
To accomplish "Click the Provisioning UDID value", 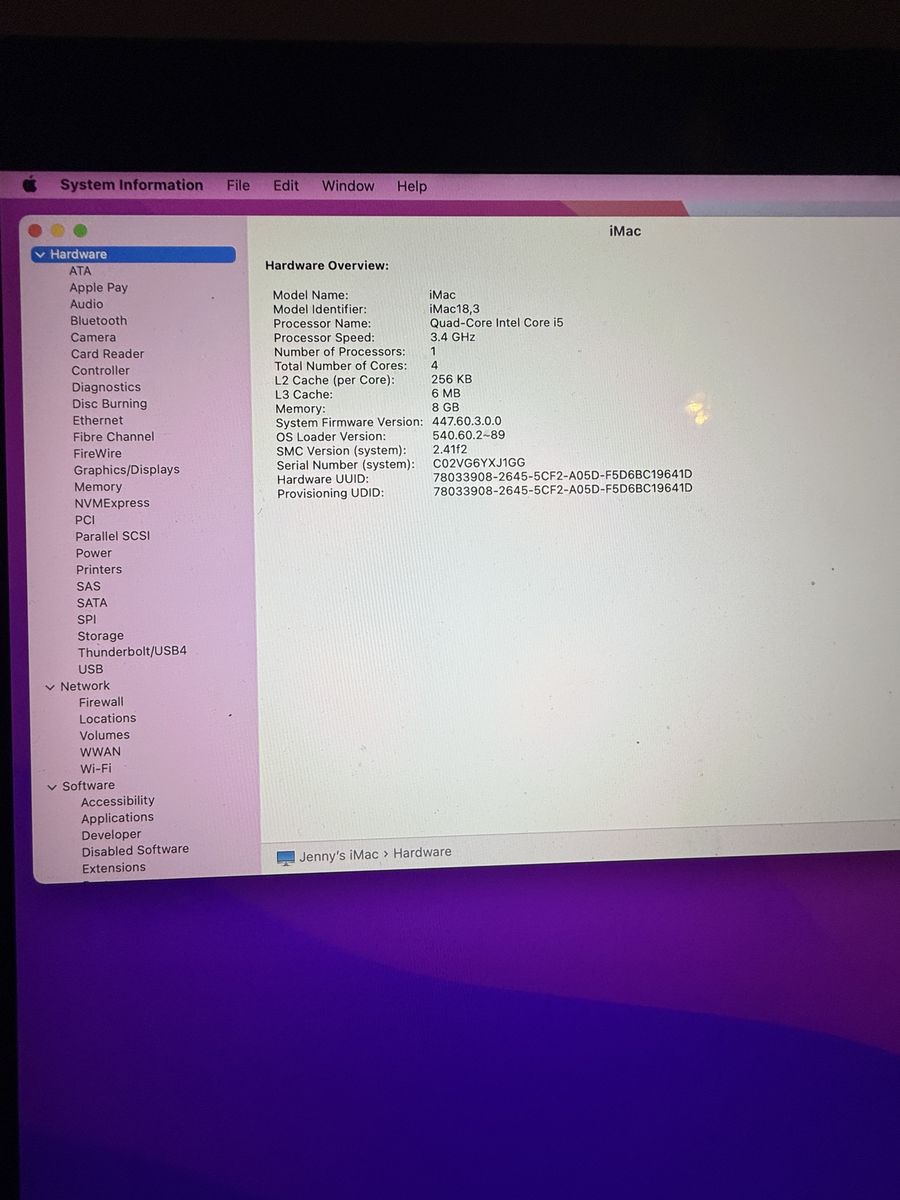I will [x=563, y=489].
